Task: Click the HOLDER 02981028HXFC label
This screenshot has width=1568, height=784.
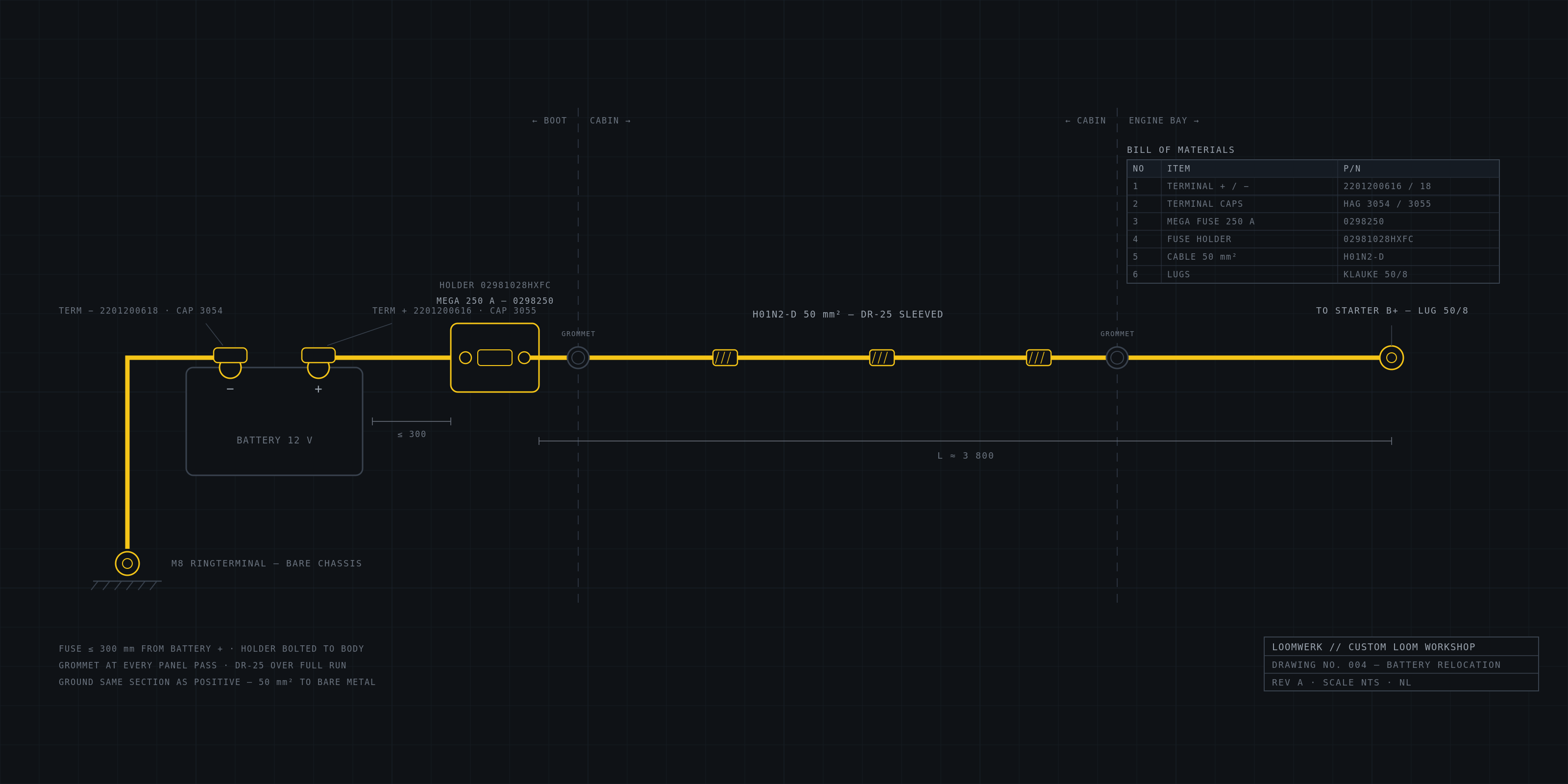Action: pyautogui.click(x=495, y=286)
